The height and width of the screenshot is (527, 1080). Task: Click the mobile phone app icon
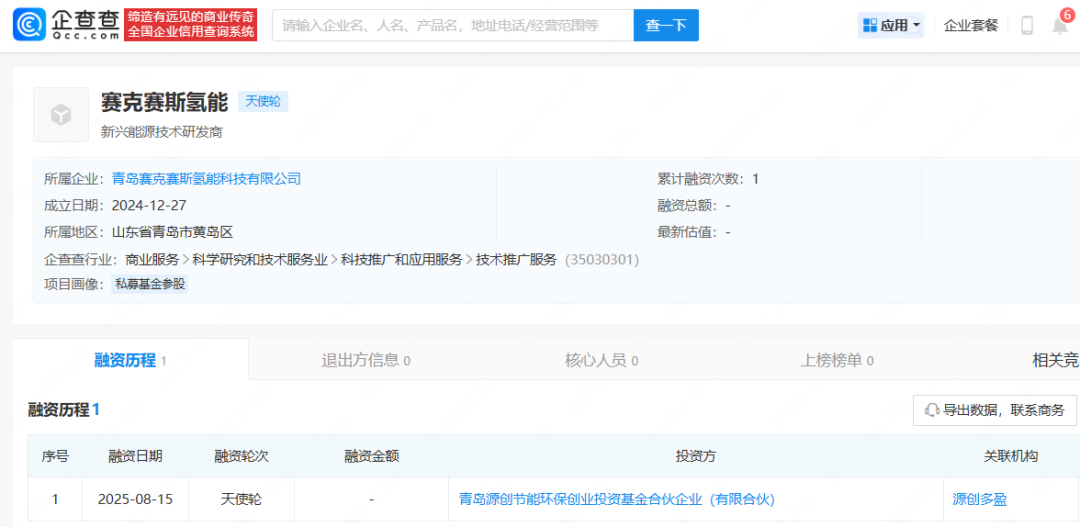(1027, 25)
